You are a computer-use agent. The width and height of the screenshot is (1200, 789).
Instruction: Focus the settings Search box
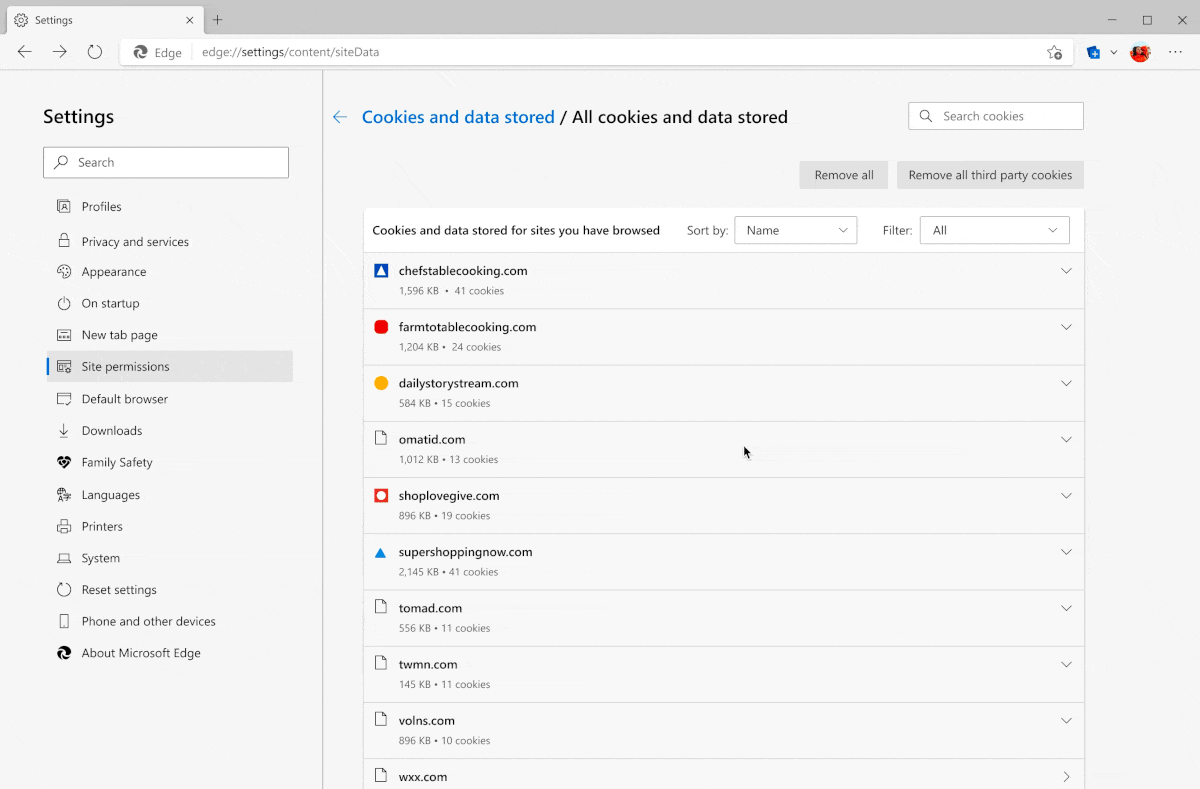[x=166, y=162]
